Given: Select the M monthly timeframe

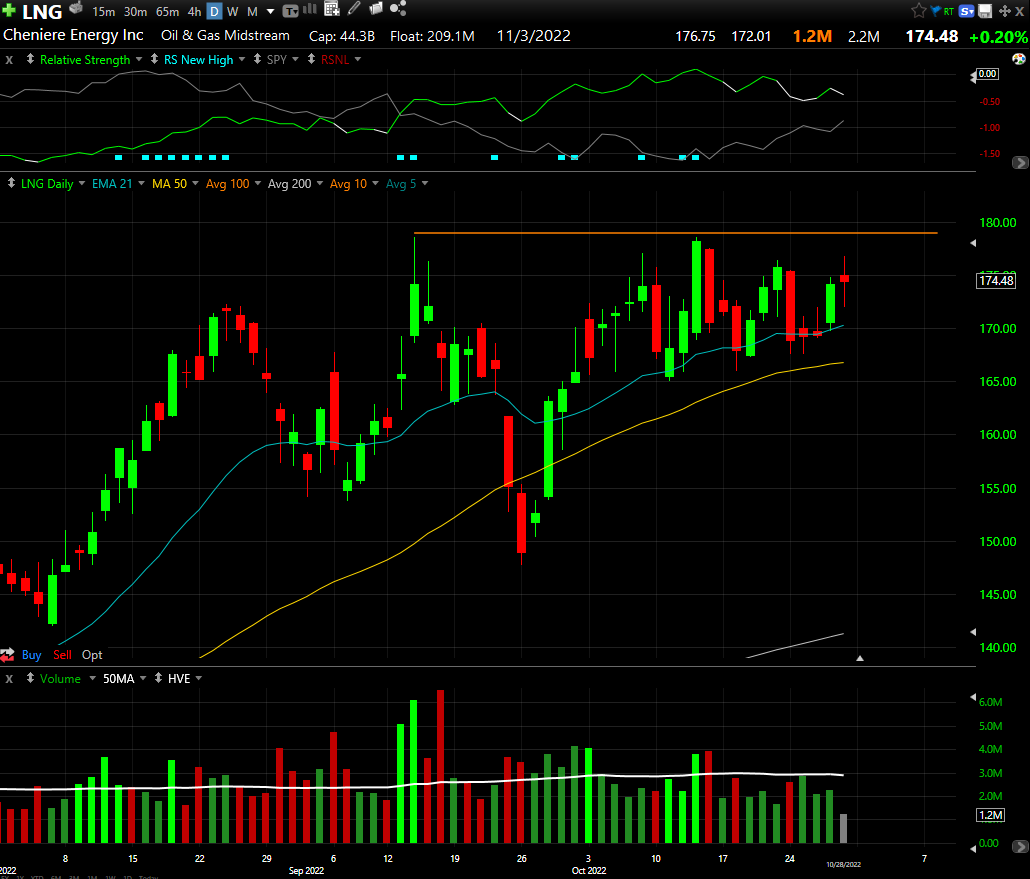Looking at the screenshot, I should click(252, 12).
